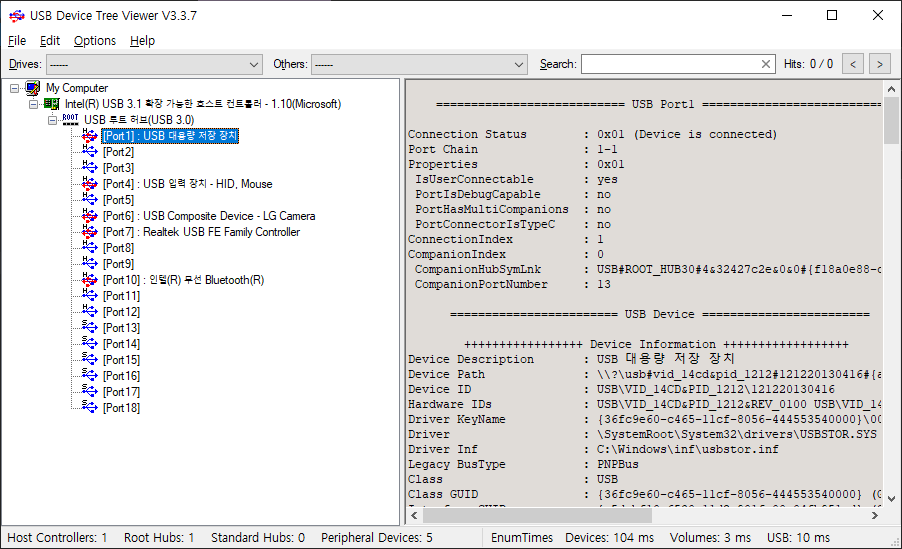Click the SuperSpeed USB icon beside Port17
Viewport: 902px width, 549px height.
89,392
